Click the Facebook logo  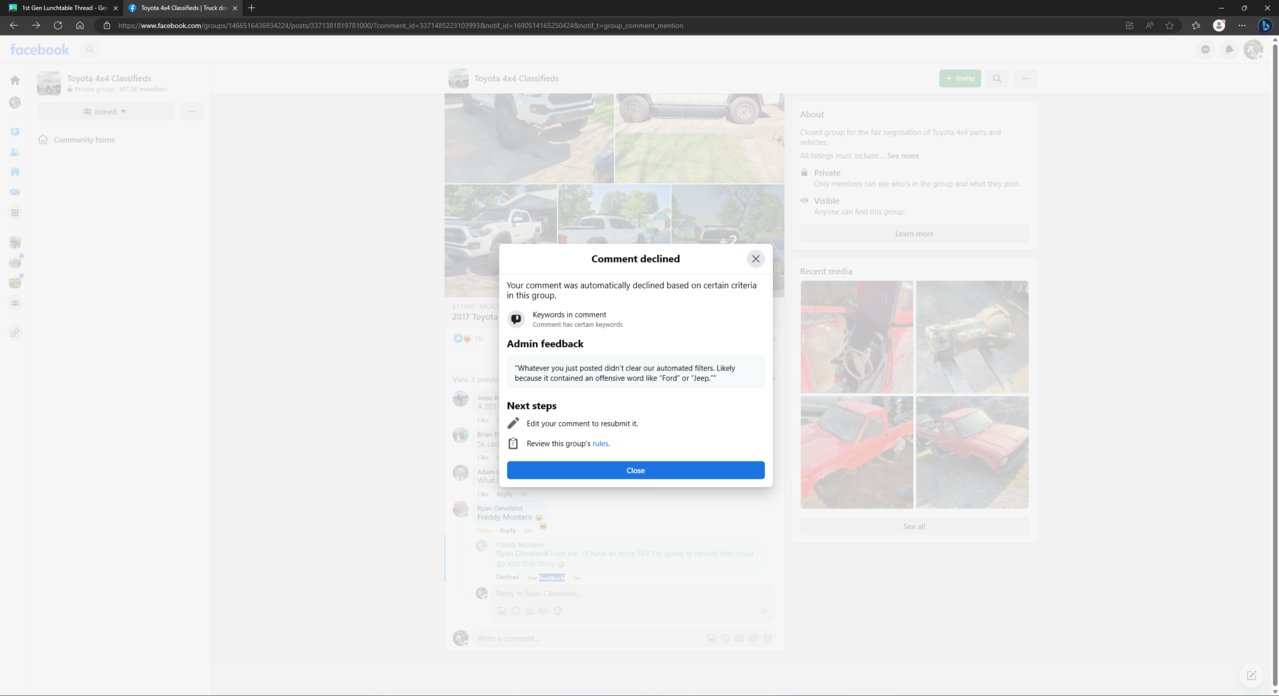click(39, 49)
